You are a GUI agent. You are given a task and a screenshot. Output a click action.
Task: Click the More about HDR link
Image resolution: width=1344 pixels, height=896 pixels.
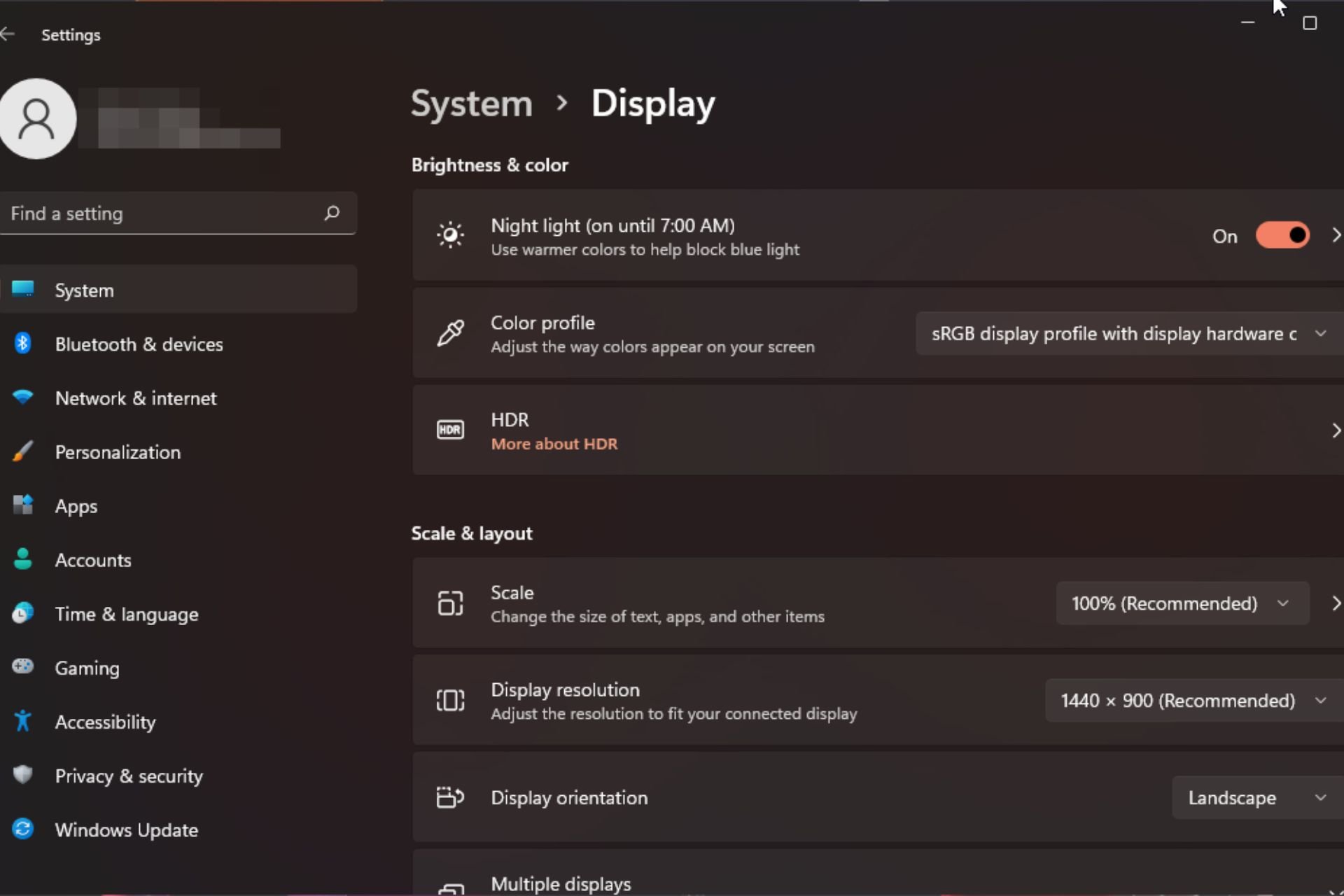(x=554, y=443)
